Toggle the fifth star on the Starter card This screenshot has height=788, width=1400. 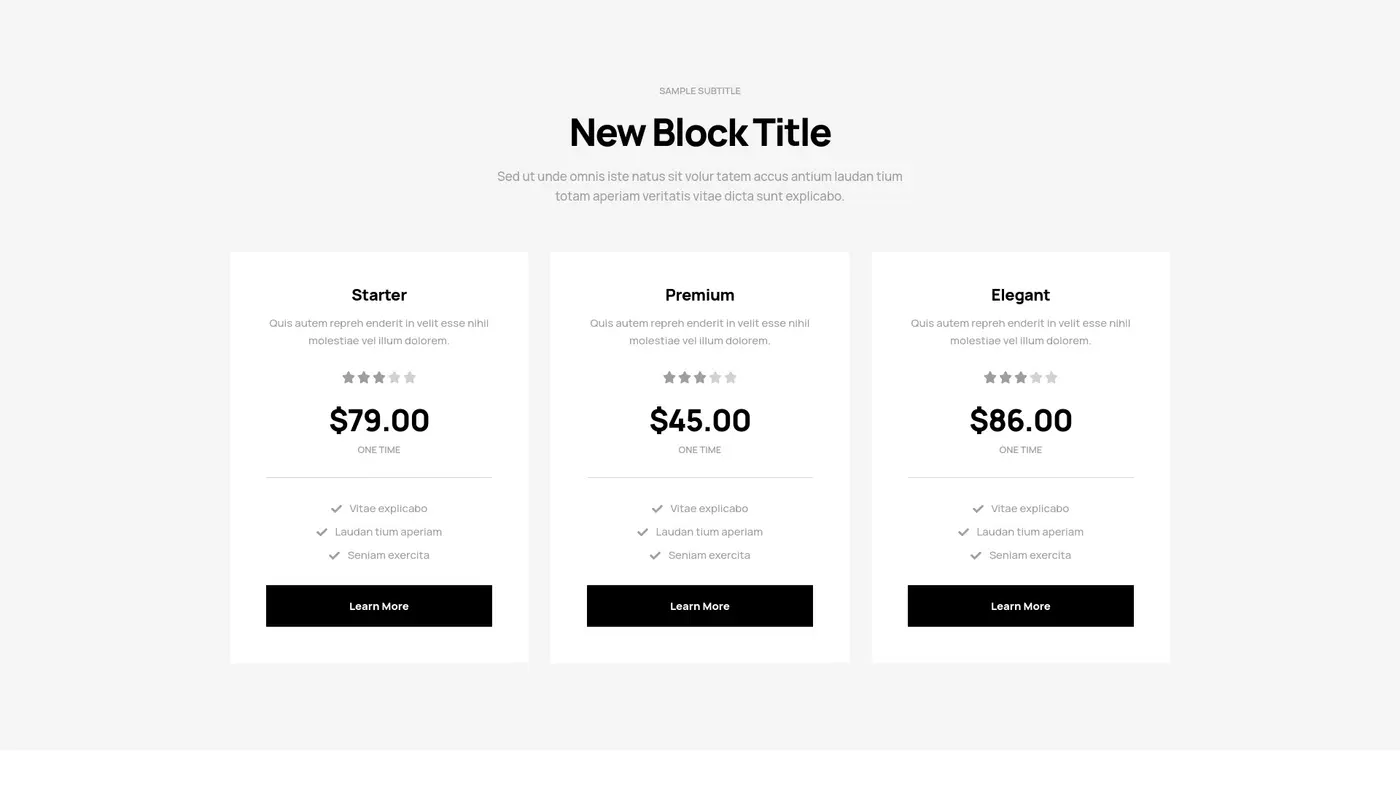(x=410, y=377)
